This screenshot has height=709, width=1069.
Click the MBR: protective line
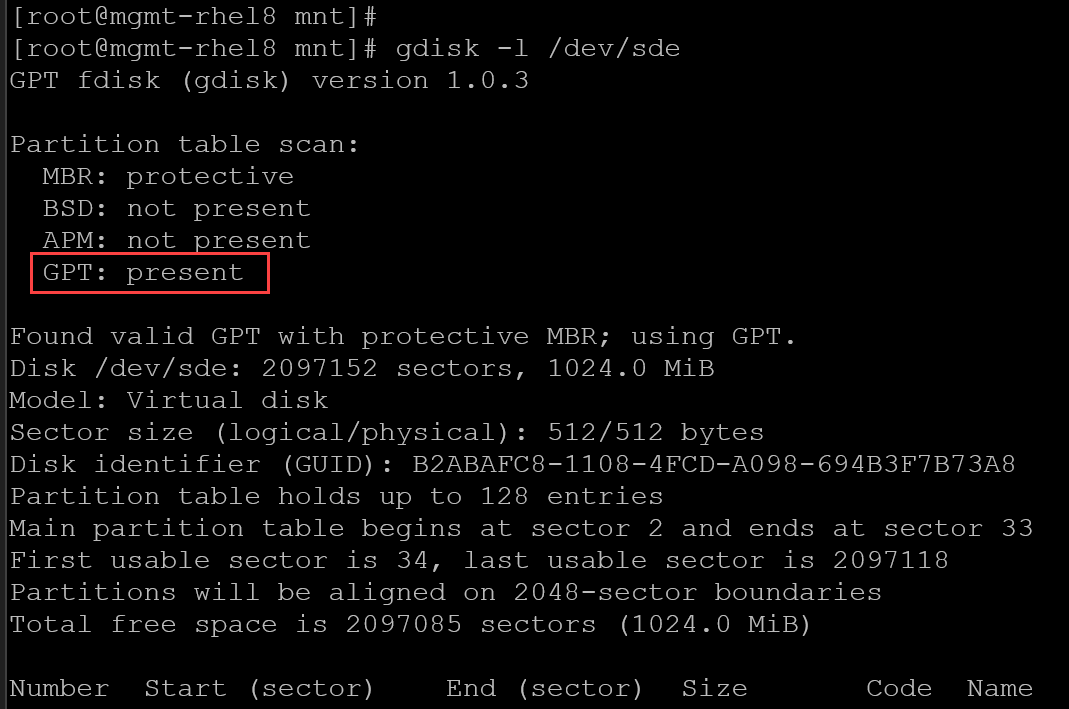tap(168, 177)
